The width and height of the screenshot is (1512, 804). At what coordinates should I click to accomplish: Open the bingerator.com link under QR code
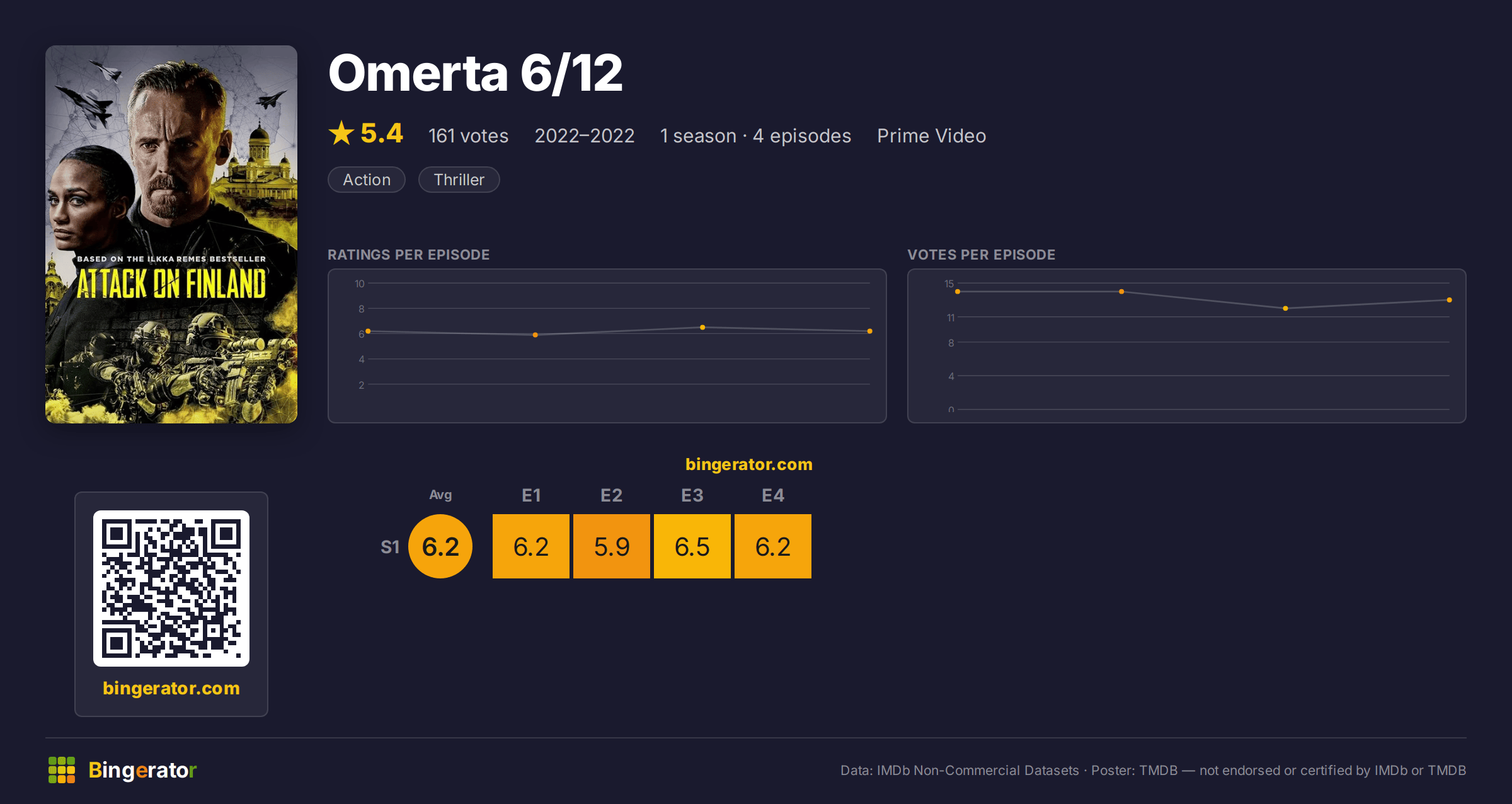tap(171, 688)
